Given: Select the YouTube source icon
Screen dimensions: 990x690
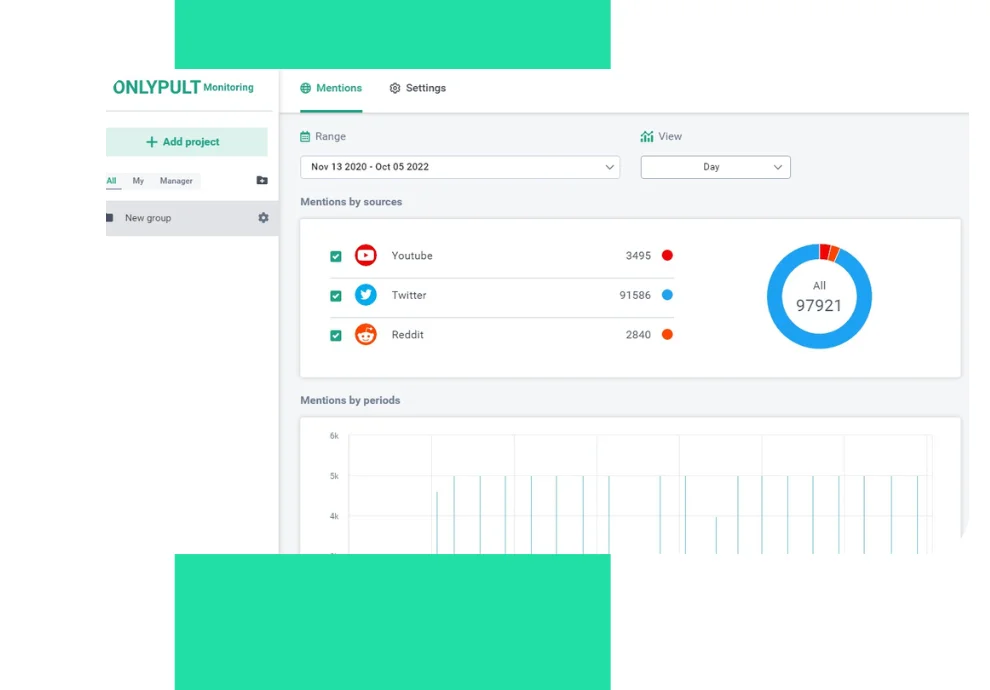Looking at the screenshot, I should pyautogui.click(x=366, y=255).
